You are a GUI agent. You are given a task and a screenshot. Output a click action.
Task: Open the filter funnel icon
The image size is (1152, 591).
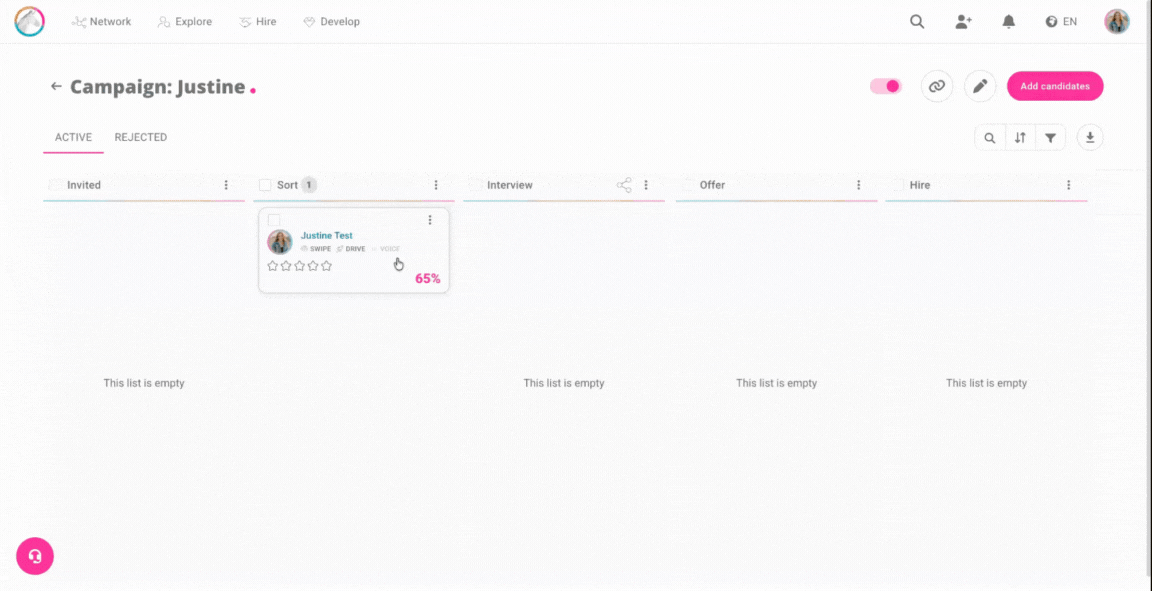click(1050, 138)
